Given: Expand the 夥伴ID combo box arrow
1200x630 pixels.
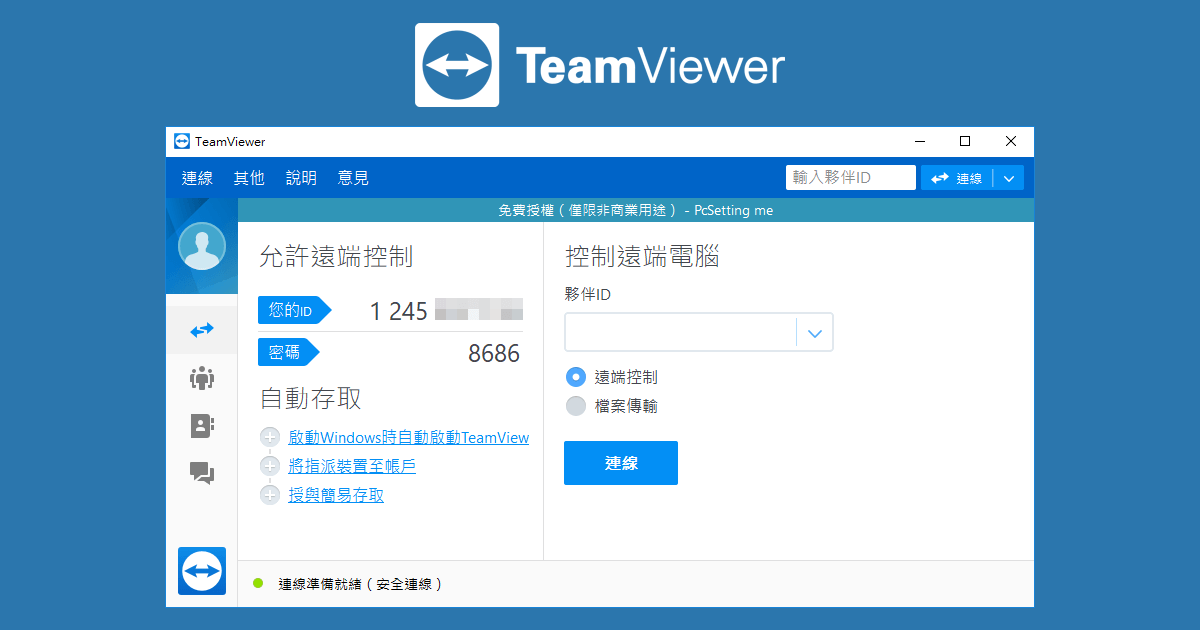Looking at the screenshot, I should 815,333.
